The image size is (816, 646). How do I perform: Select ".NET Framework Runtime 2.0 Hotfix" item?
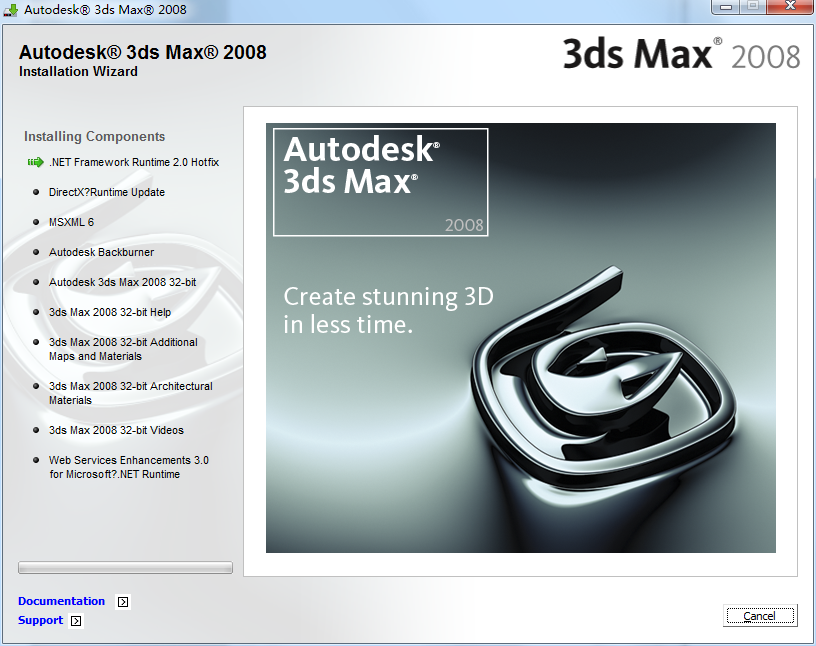pyautogui.click(x=134, y=162)
